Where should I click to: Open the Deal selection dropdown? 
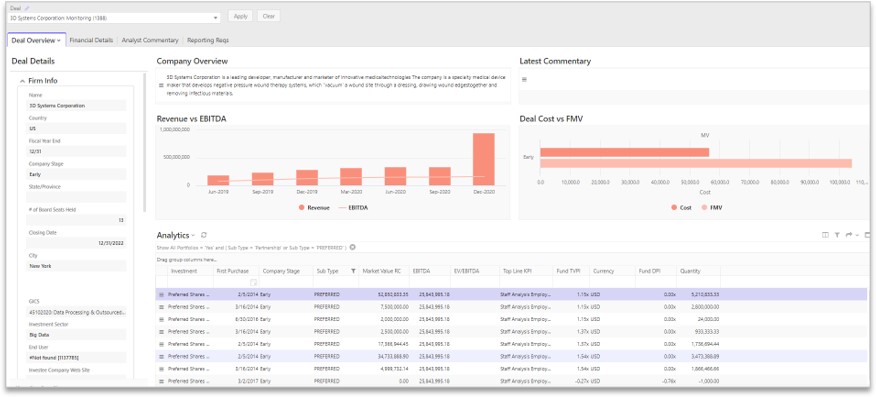tap(216, 18)
